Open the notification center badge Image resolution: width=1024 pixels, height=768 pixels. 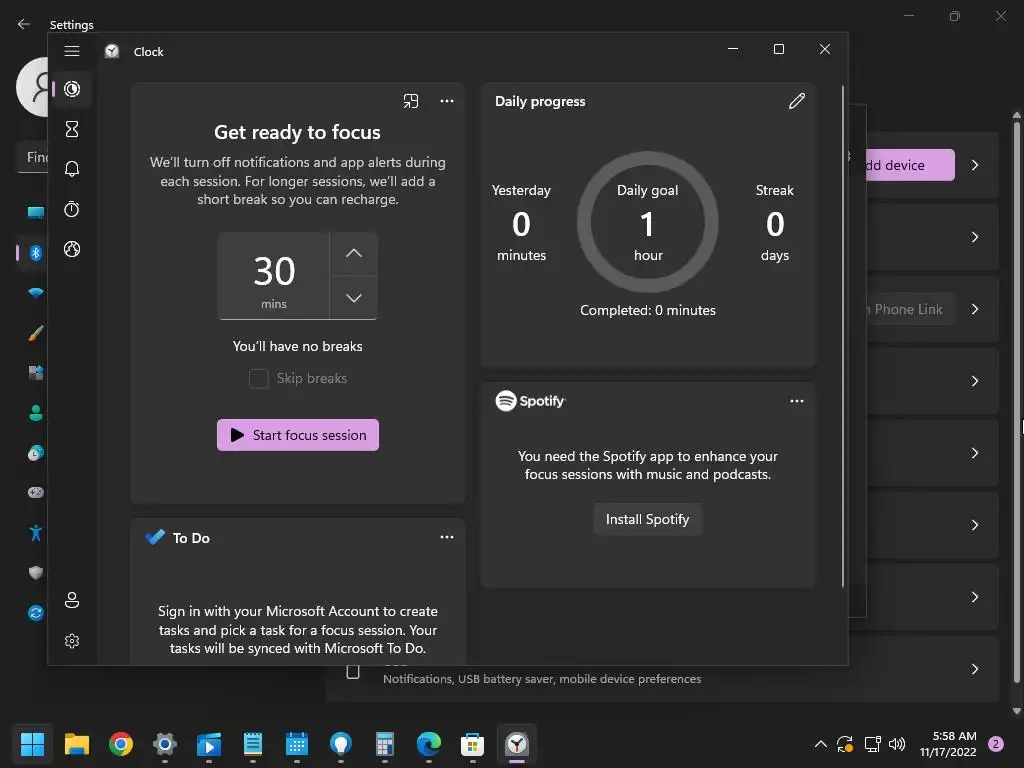coord(996,744)
